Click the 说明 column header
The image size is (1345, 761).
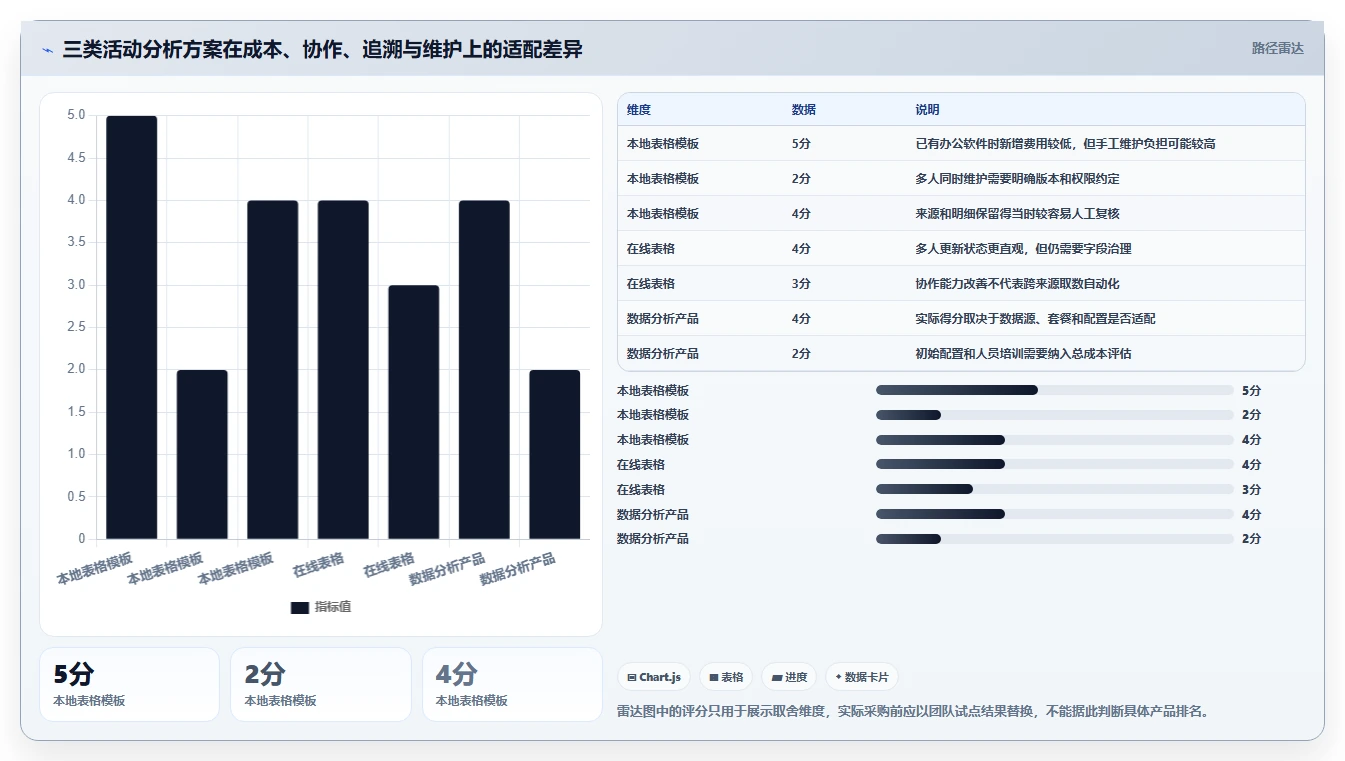click(927, 110)
